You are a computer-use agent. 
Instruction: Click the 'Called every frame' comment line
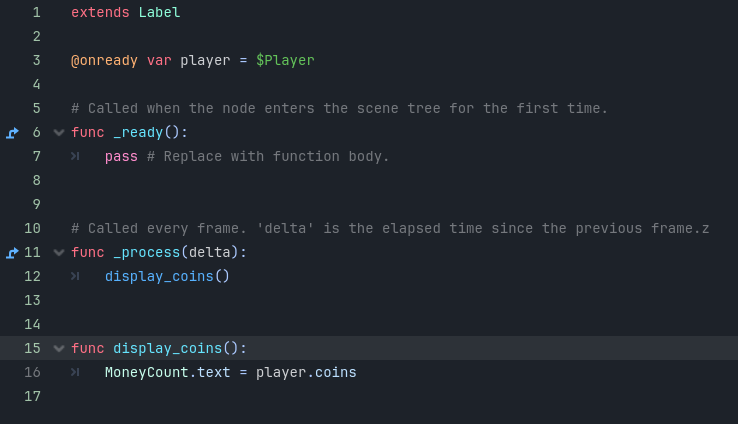pyautogui.click(x=390, y=228)
